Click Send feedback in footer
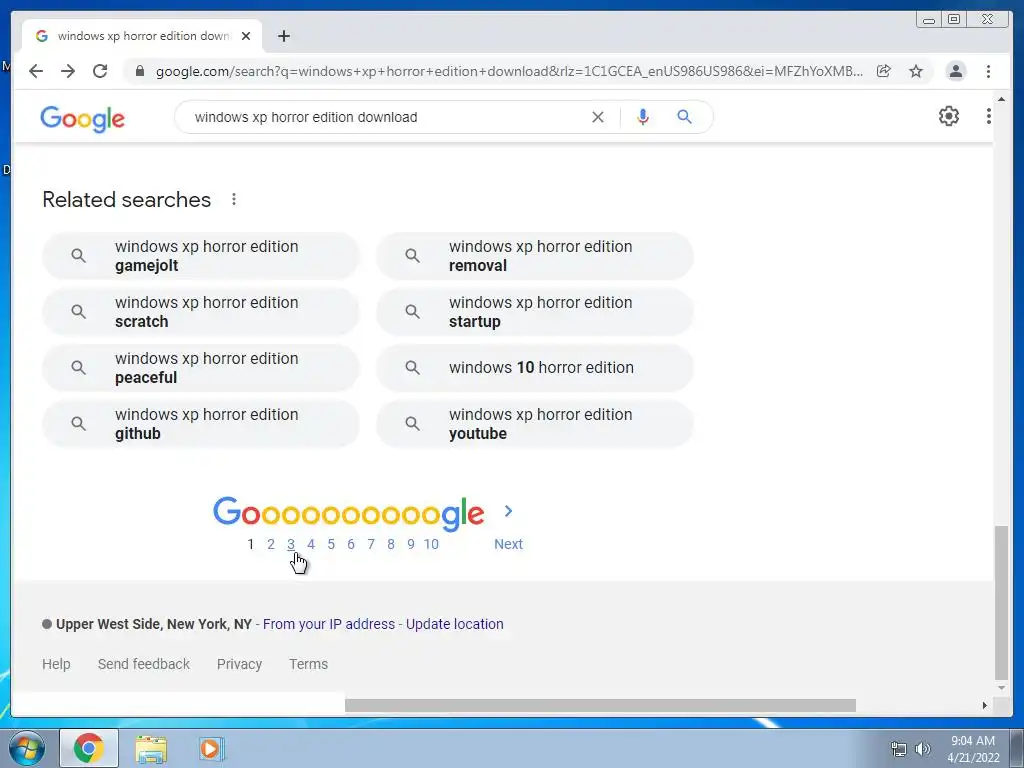Screen dimensions: 1024x768 point(144,664)
